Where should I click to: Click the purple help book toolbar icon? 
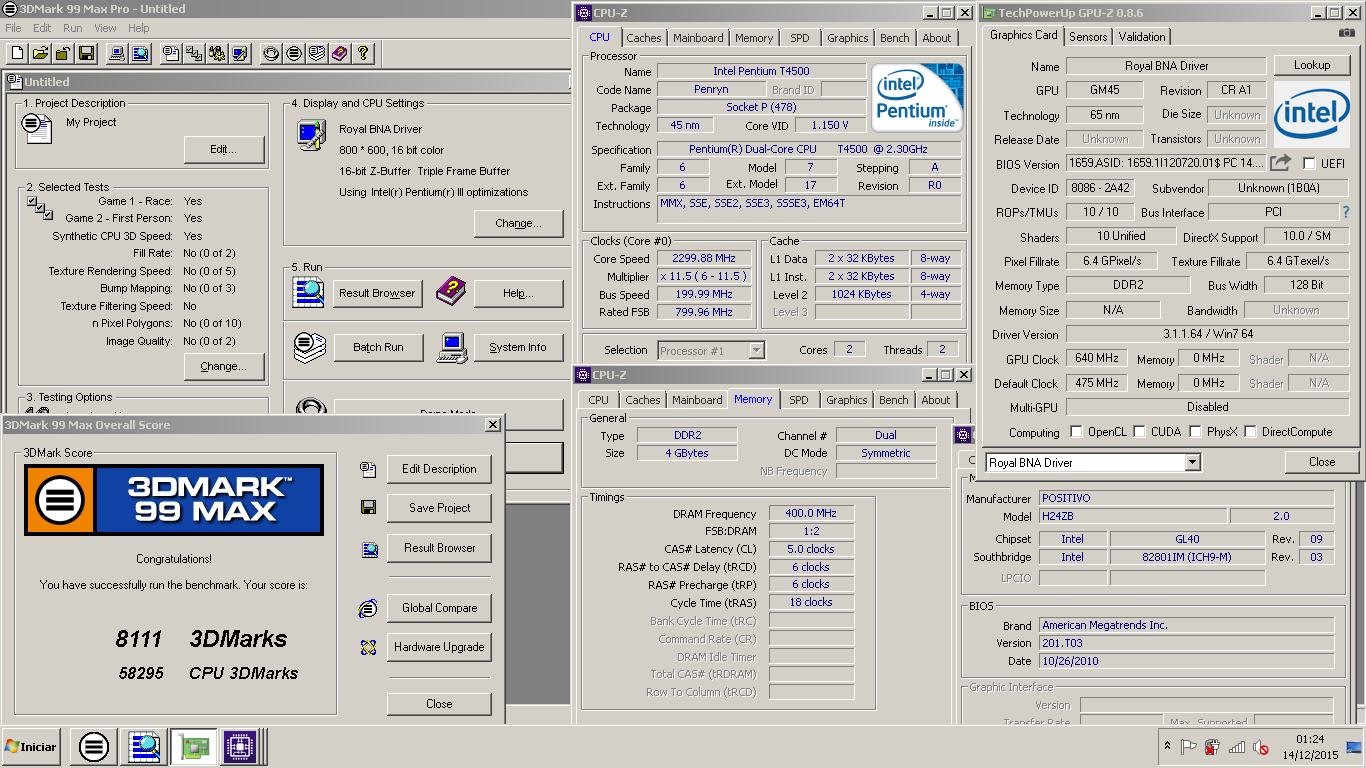click(340, 53)
